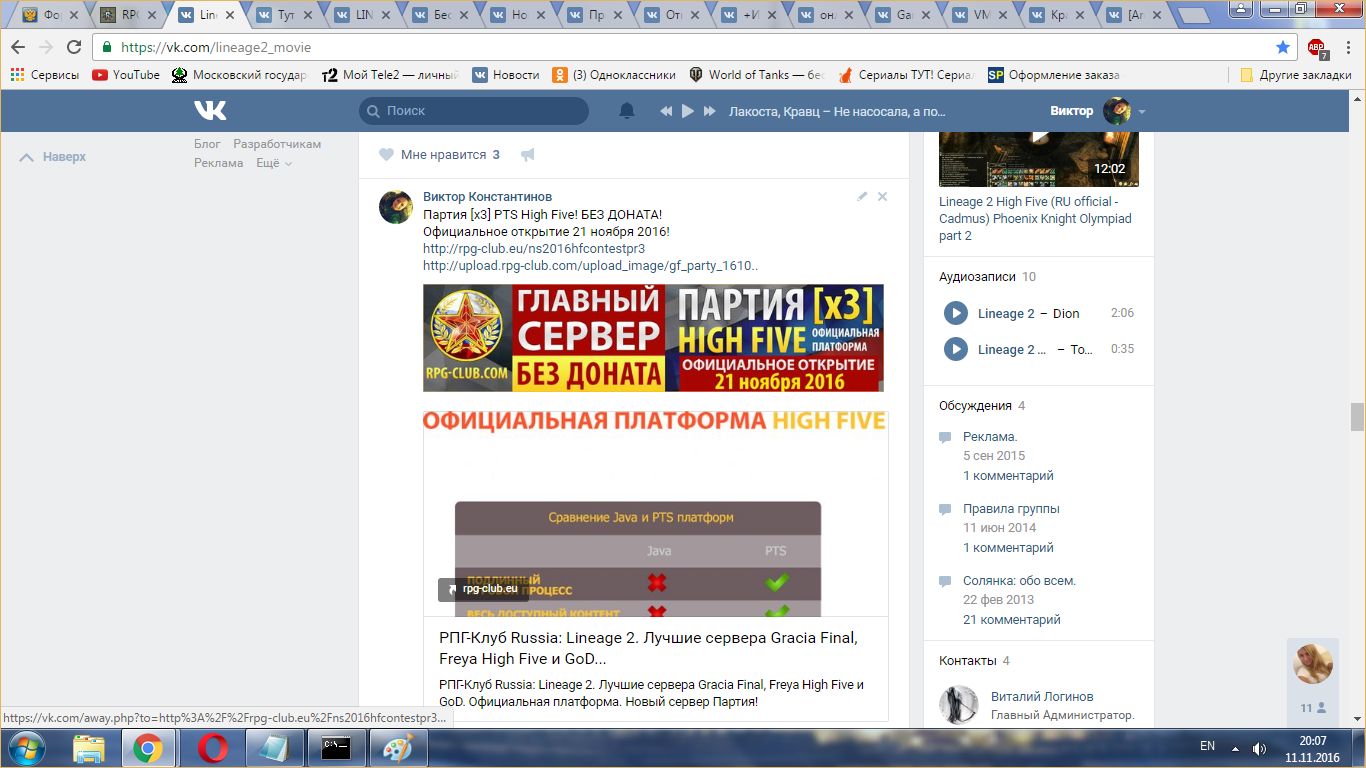Click into the Поиск search field

474,111
